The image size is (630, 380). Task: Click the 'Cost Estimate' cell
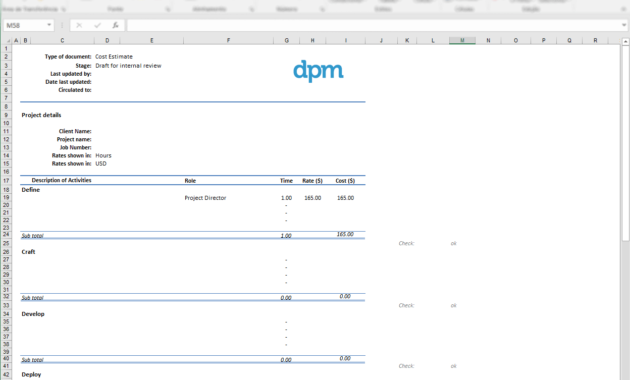114,57
